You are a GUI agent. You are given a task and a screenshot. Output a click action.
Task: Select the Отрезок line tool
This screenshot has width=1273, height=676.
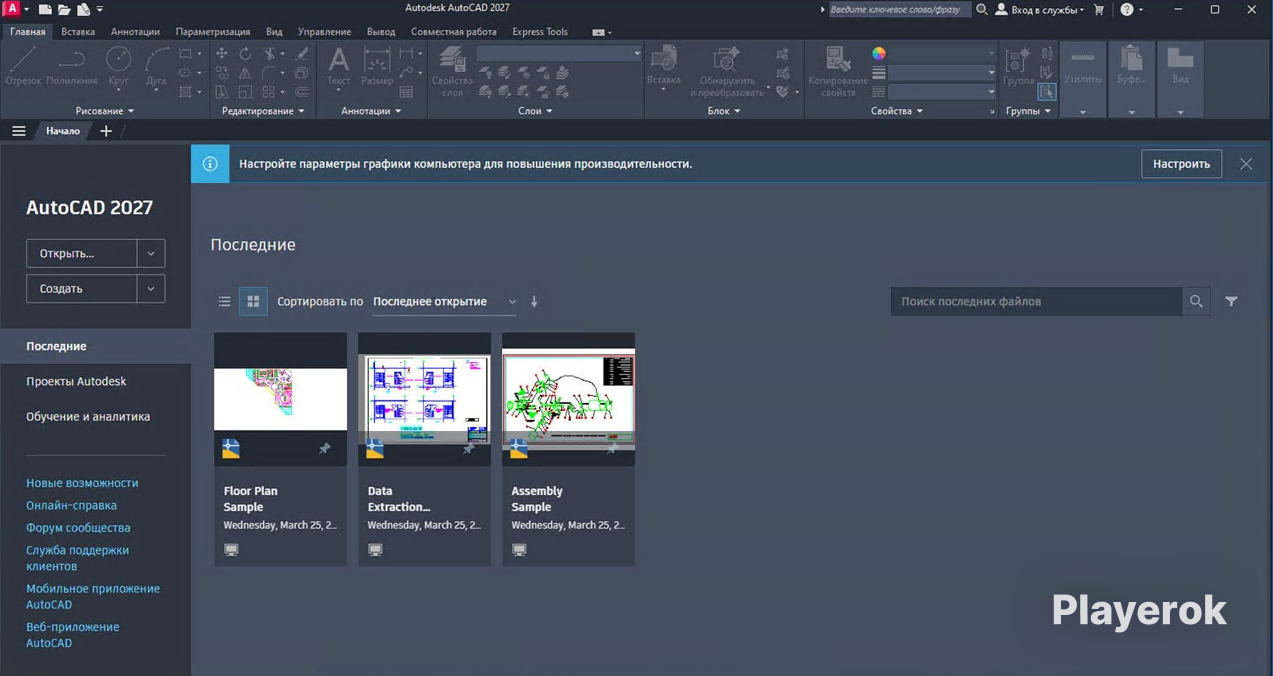coord(24,67)
